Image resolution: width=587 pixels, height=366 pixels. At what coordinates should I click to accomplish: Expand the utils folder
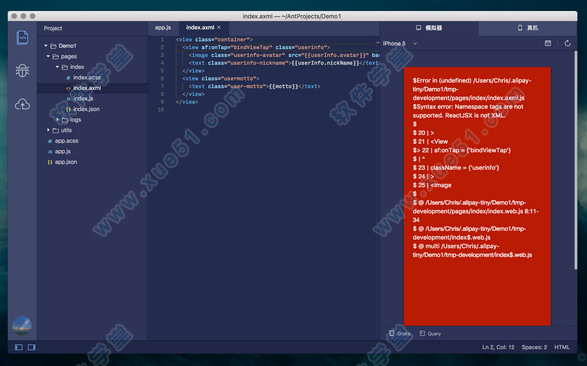[x=48, y=130]
